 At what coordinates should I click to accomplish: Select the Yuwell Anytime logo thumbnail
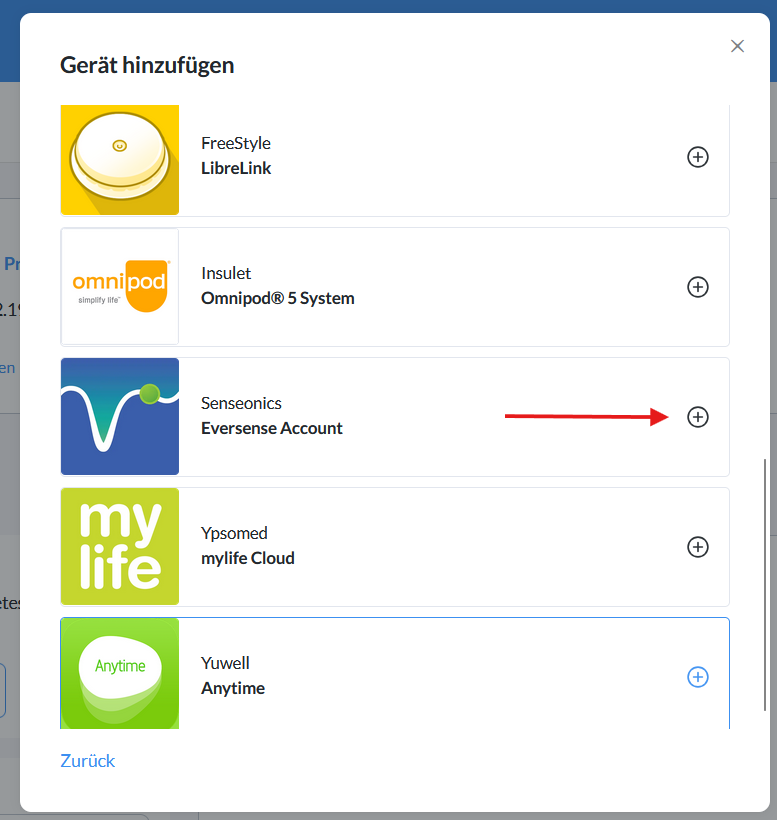click(120, 674)
